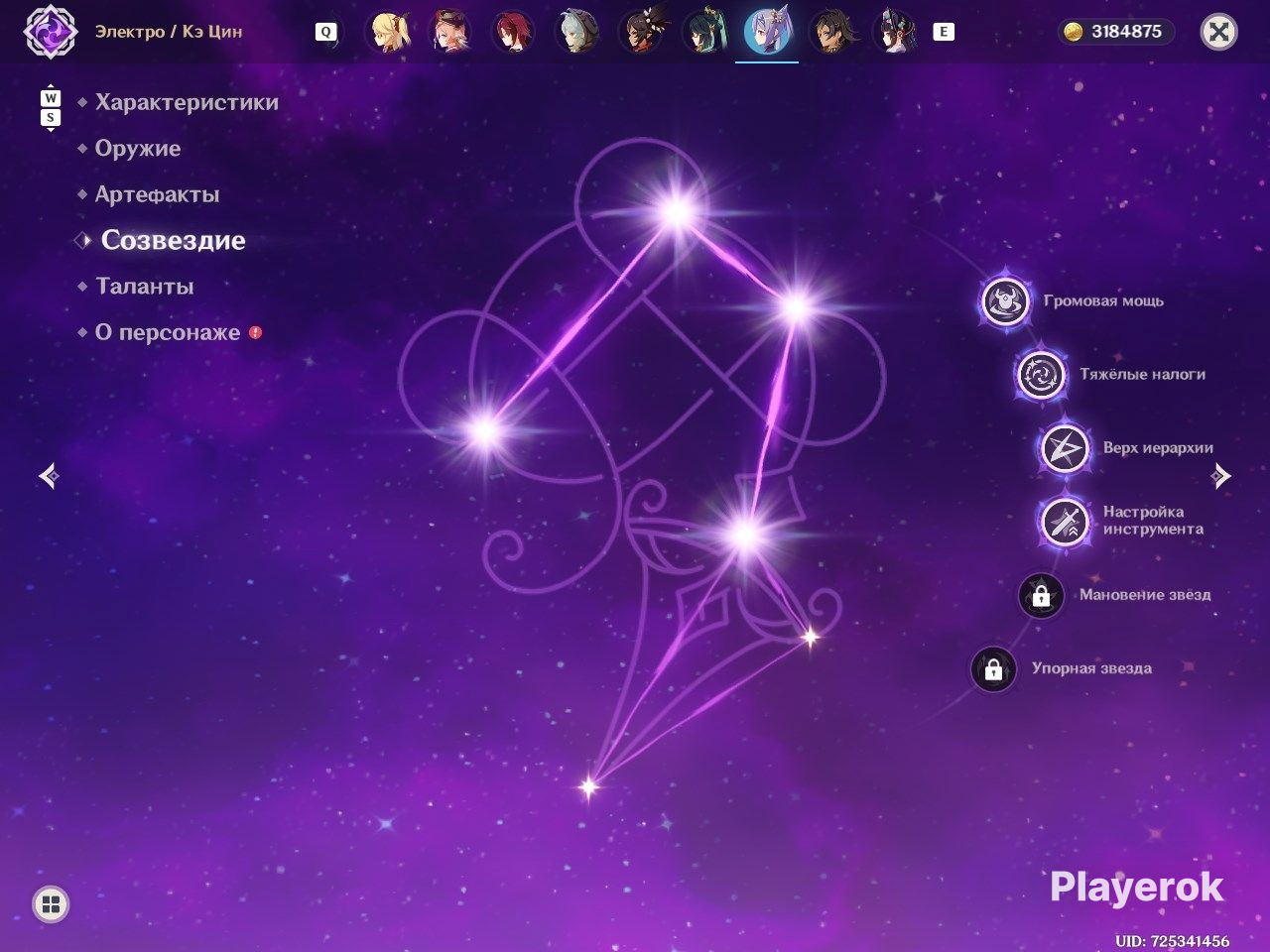Screen dimensions: 1270x952
Task: Click the S key hint above menu
Action: (x=51, y=118)
